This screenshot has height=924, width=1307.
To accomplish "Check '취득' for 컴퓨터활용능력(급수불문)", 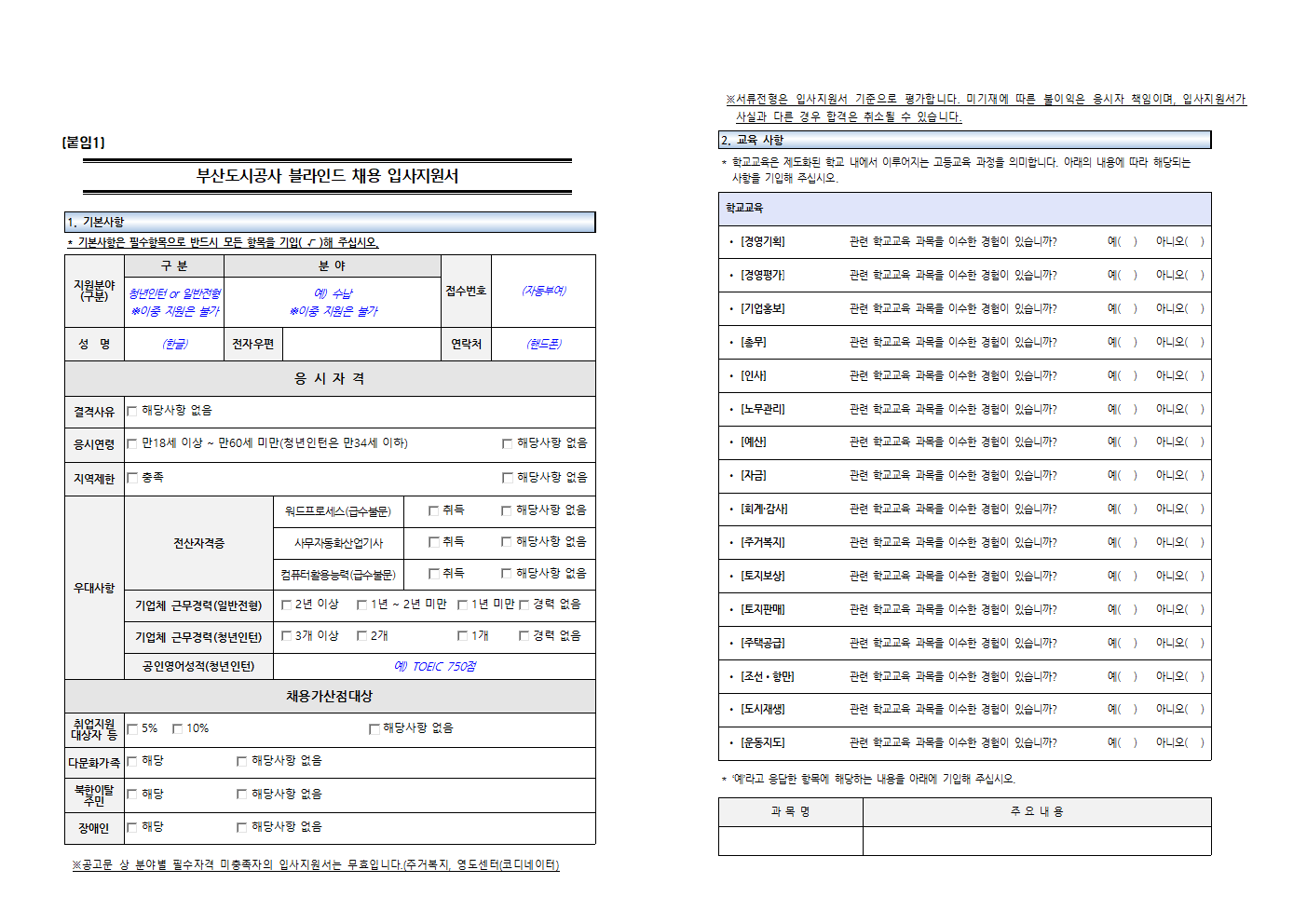I will click(x=433, y=574).
